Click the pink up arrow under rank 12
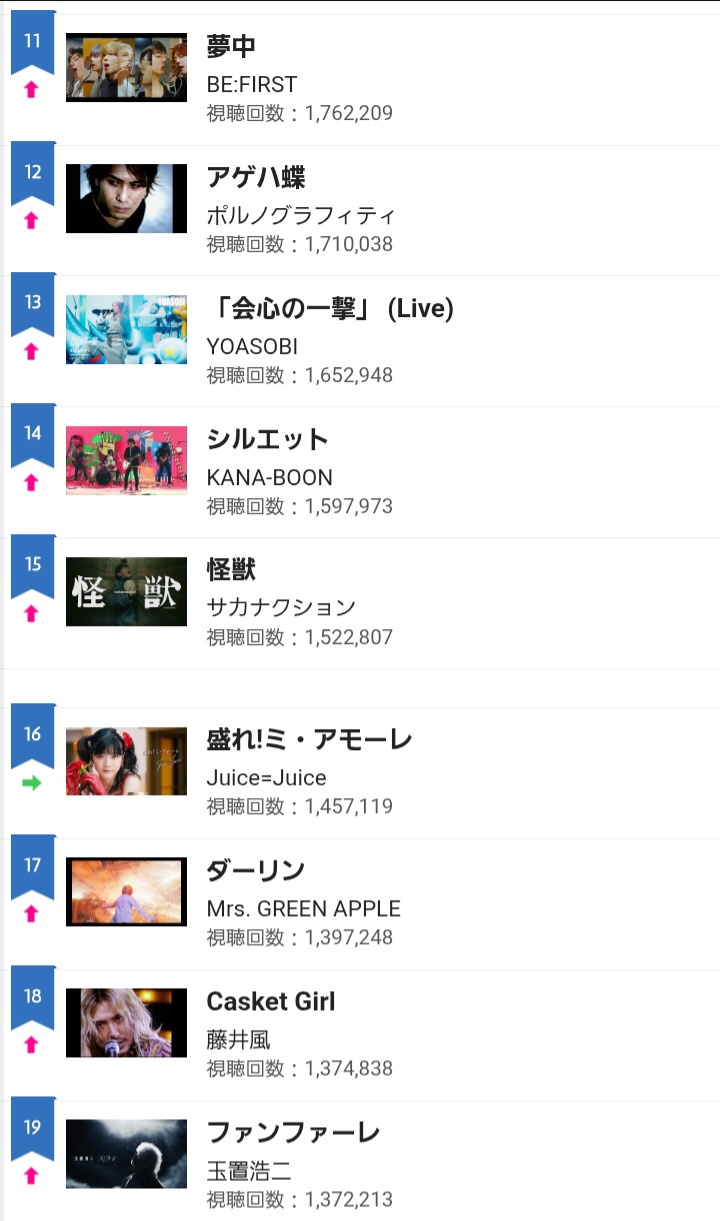Viewport: 720px width, 1221px height. point(31,220)
